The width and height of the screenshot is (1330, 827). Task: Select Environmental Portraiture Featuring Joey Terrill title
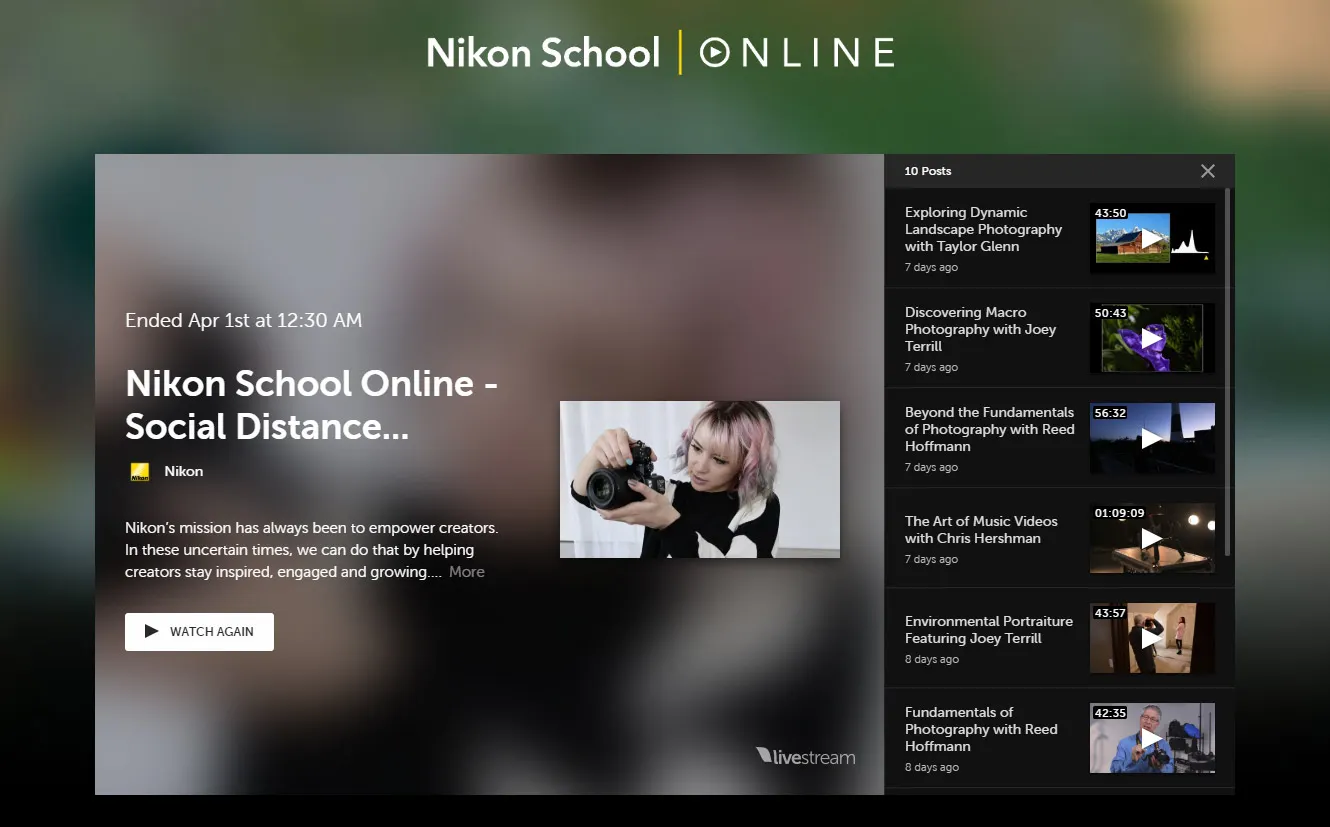click(x=988, y=629)
